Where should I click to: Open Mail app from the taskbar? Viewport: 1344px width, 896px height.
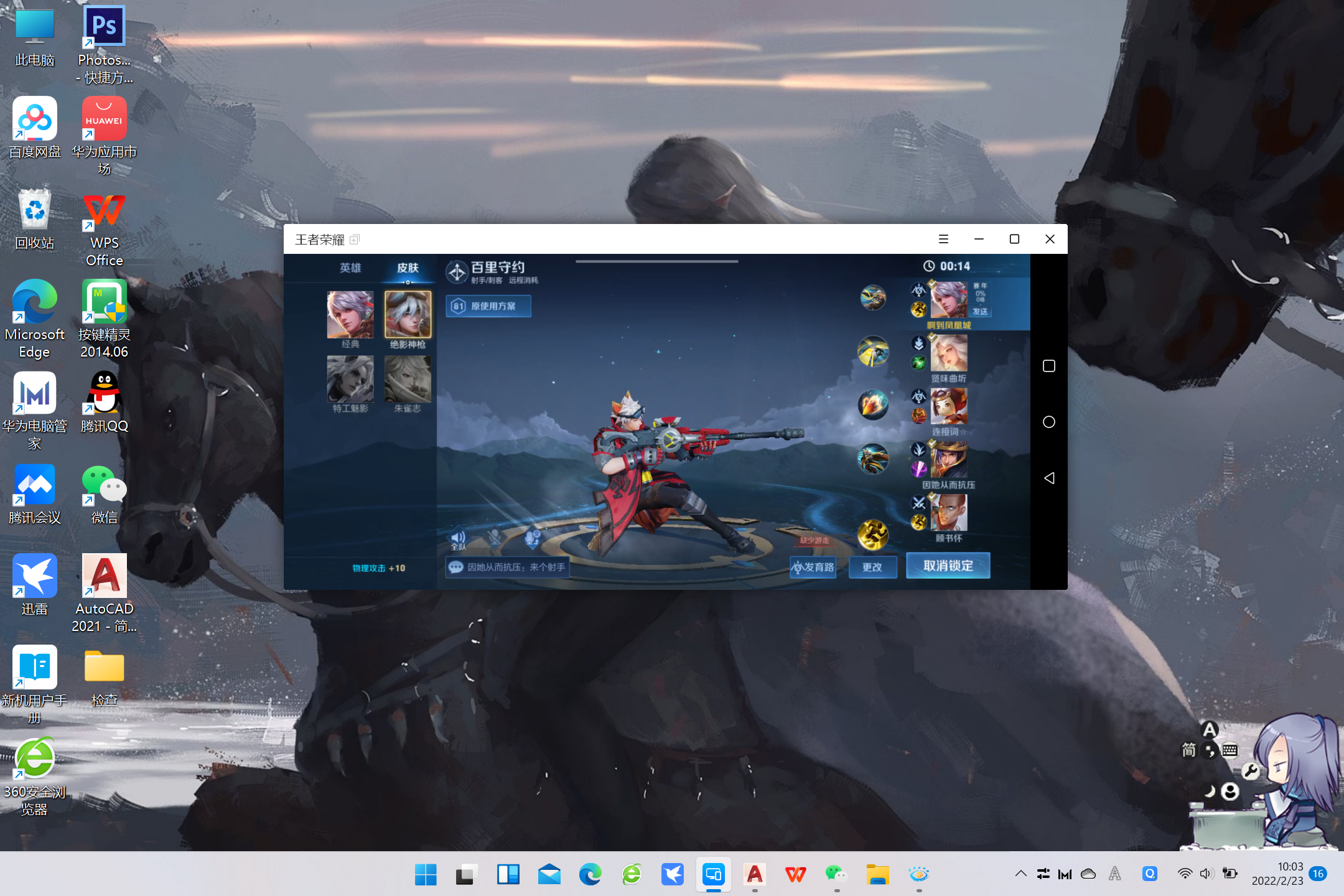pos(549,874)
